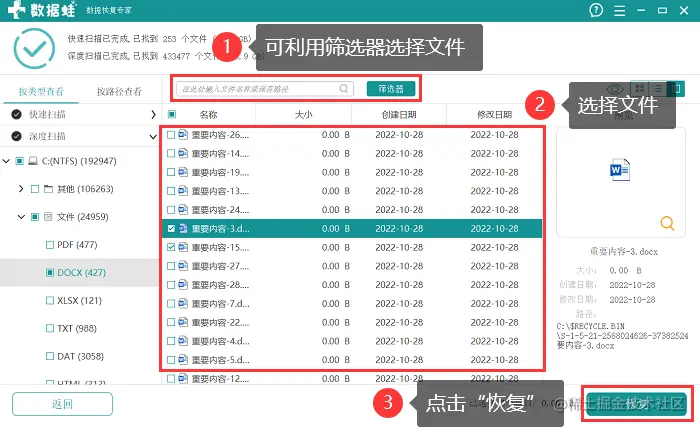This screenshot has height=427, width=700.
Task: Select the detail preview pane view icon
Action: (676, 88)
